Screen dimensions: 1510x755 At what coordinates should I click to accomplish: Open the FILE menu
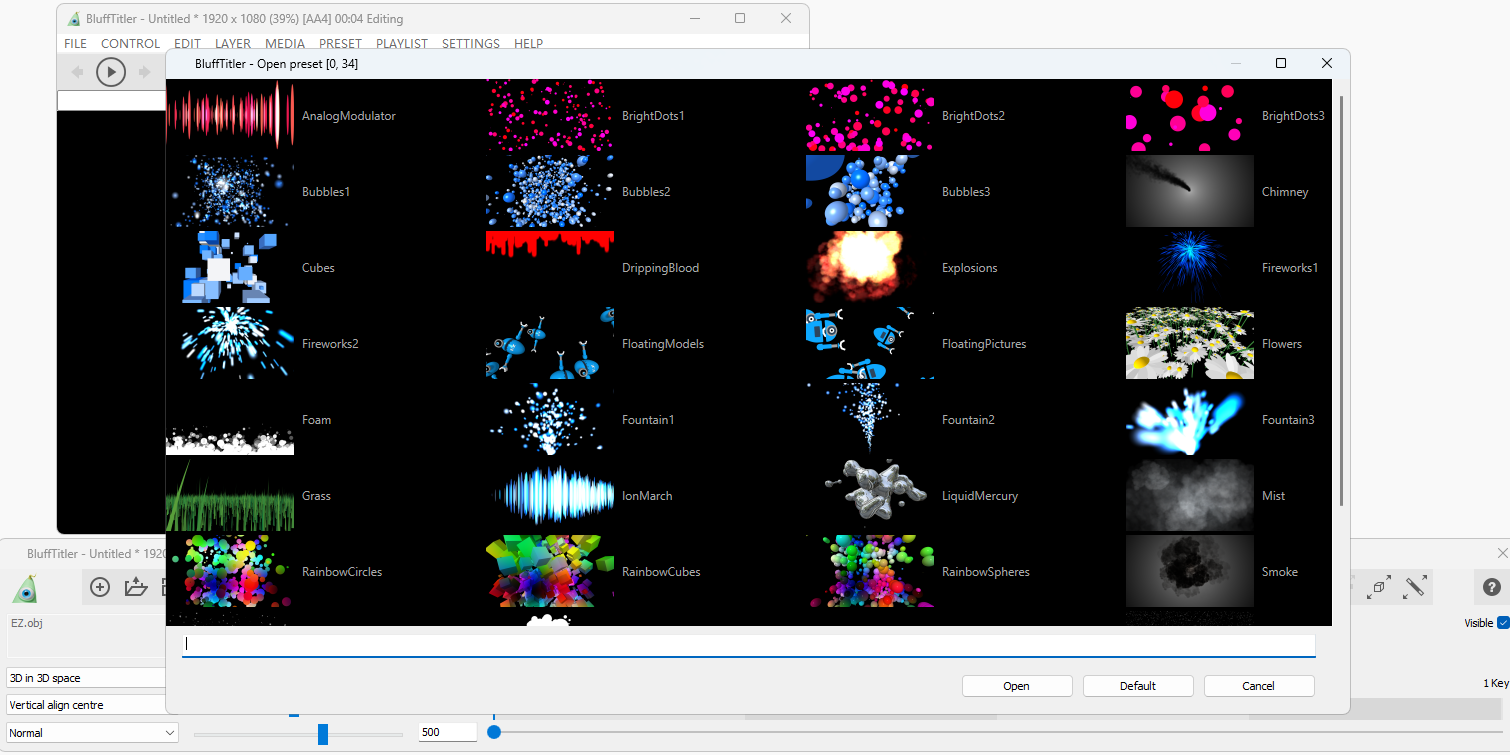click(x=75, y=44)
